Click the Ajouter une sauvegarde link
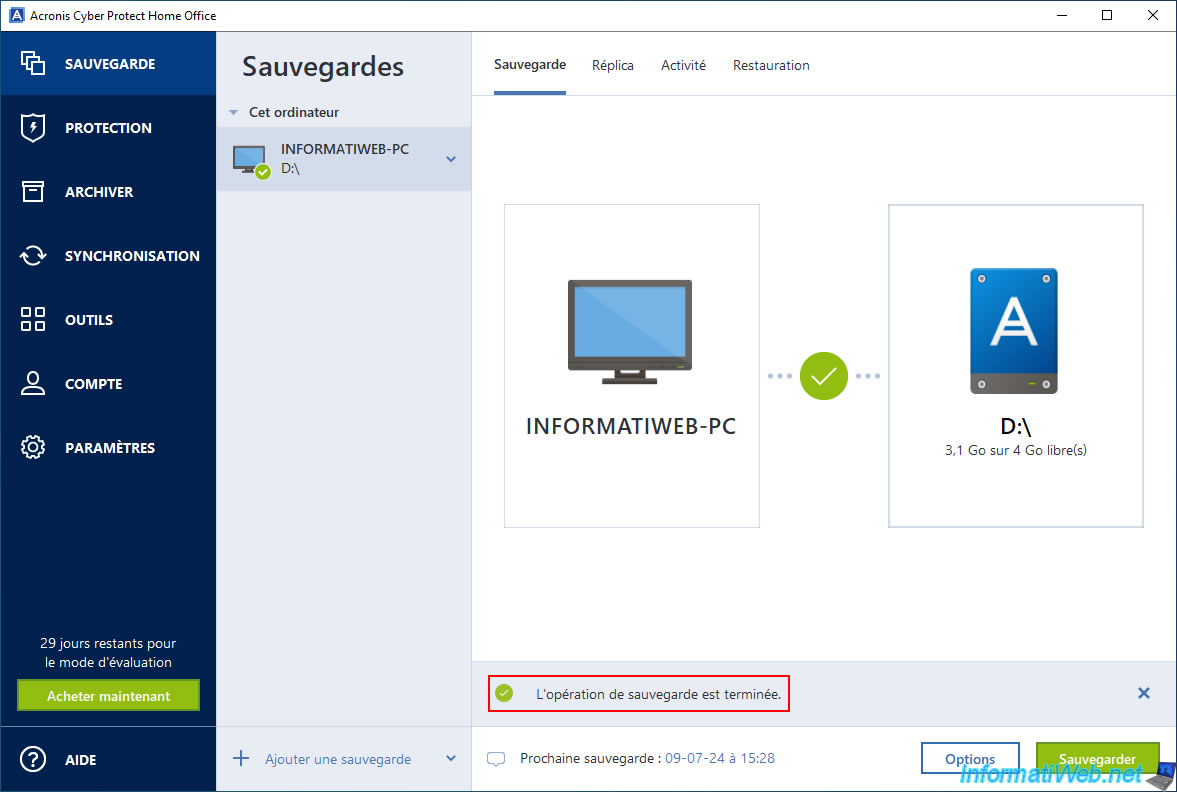The width and height of the screenshot is (1177, 792). 338,759
